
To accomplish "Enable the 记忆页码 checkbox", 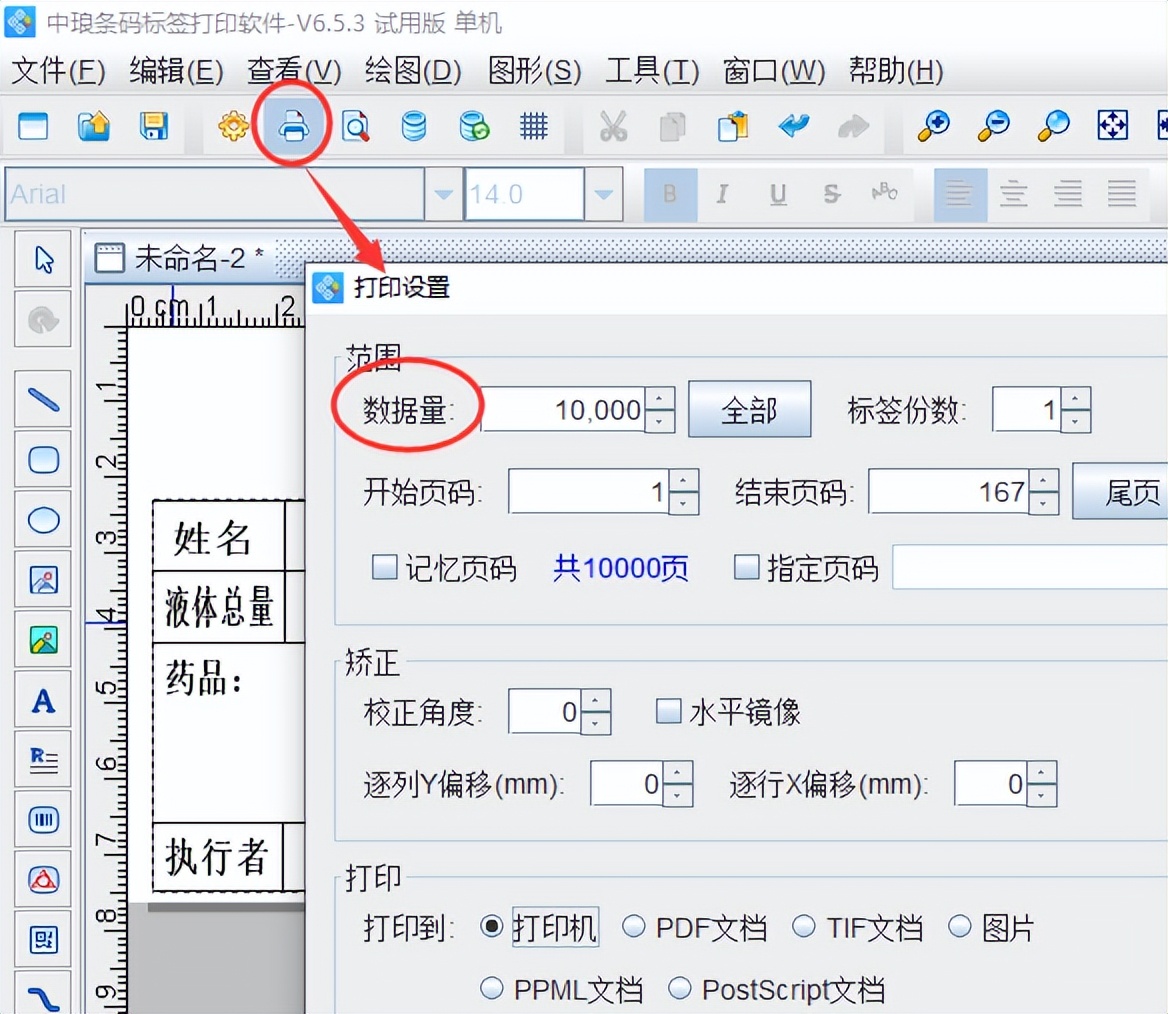I will pyautogui.click(x=384, y=567).
